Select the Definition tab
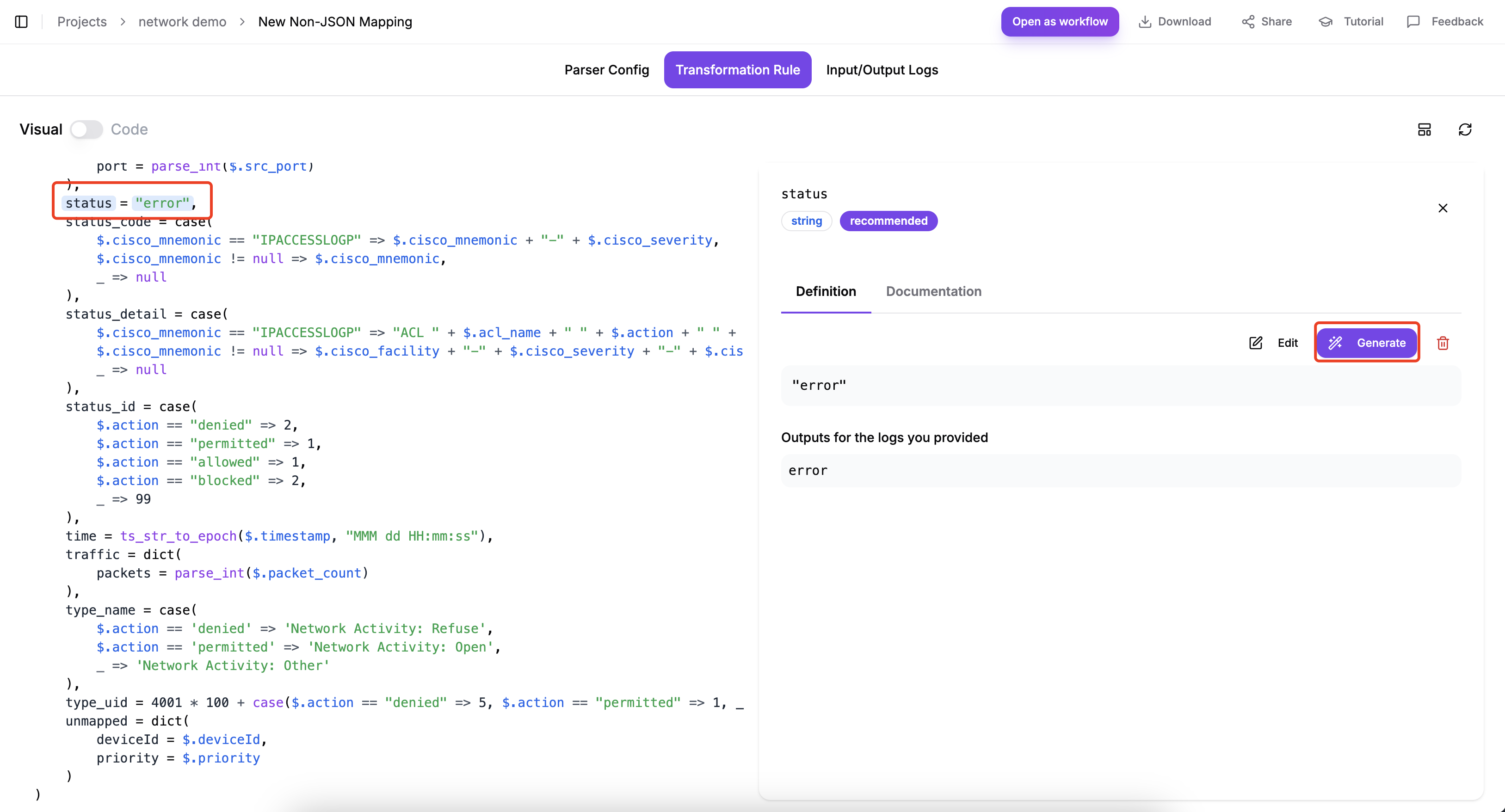Image resolution: width=1505 pixels, height=812 pixels. point(826,291)
